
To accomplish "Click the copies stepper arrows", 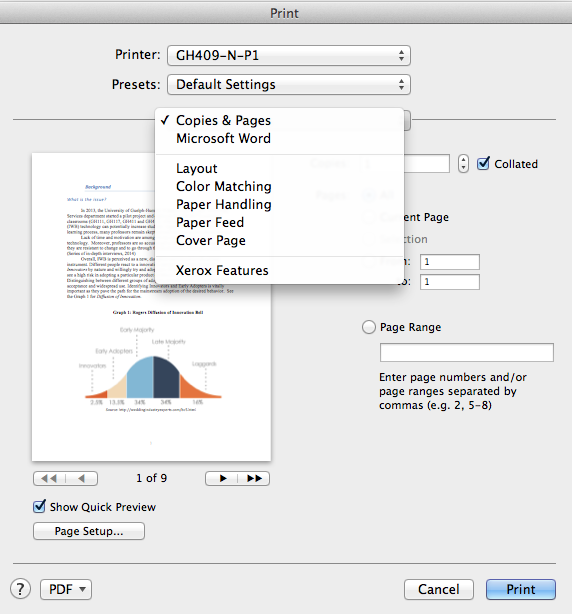I will click(x=463, y=164).
